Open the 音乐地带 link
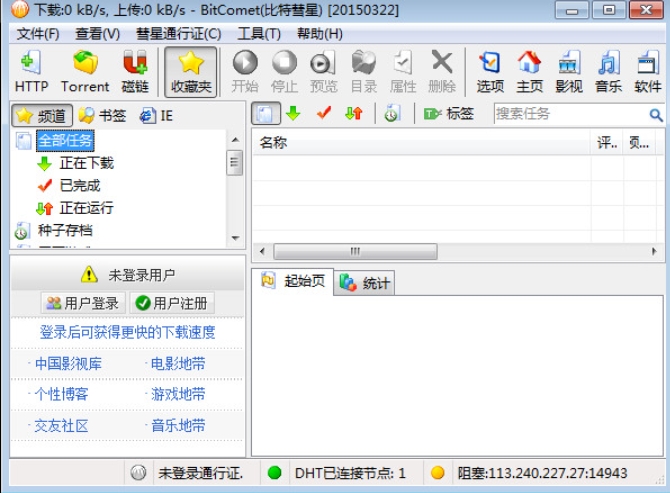This screenshot has width=670, height=493. [x=178, y=426]
